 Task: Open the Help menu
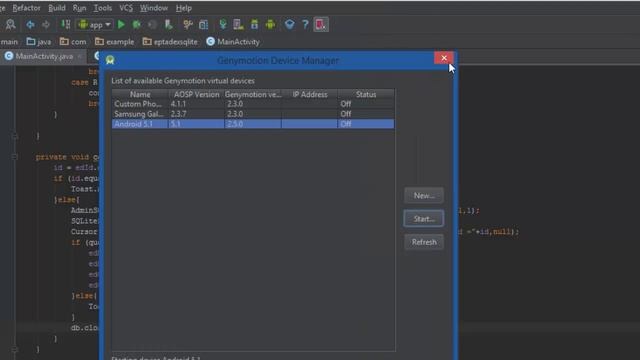[184, 8]
